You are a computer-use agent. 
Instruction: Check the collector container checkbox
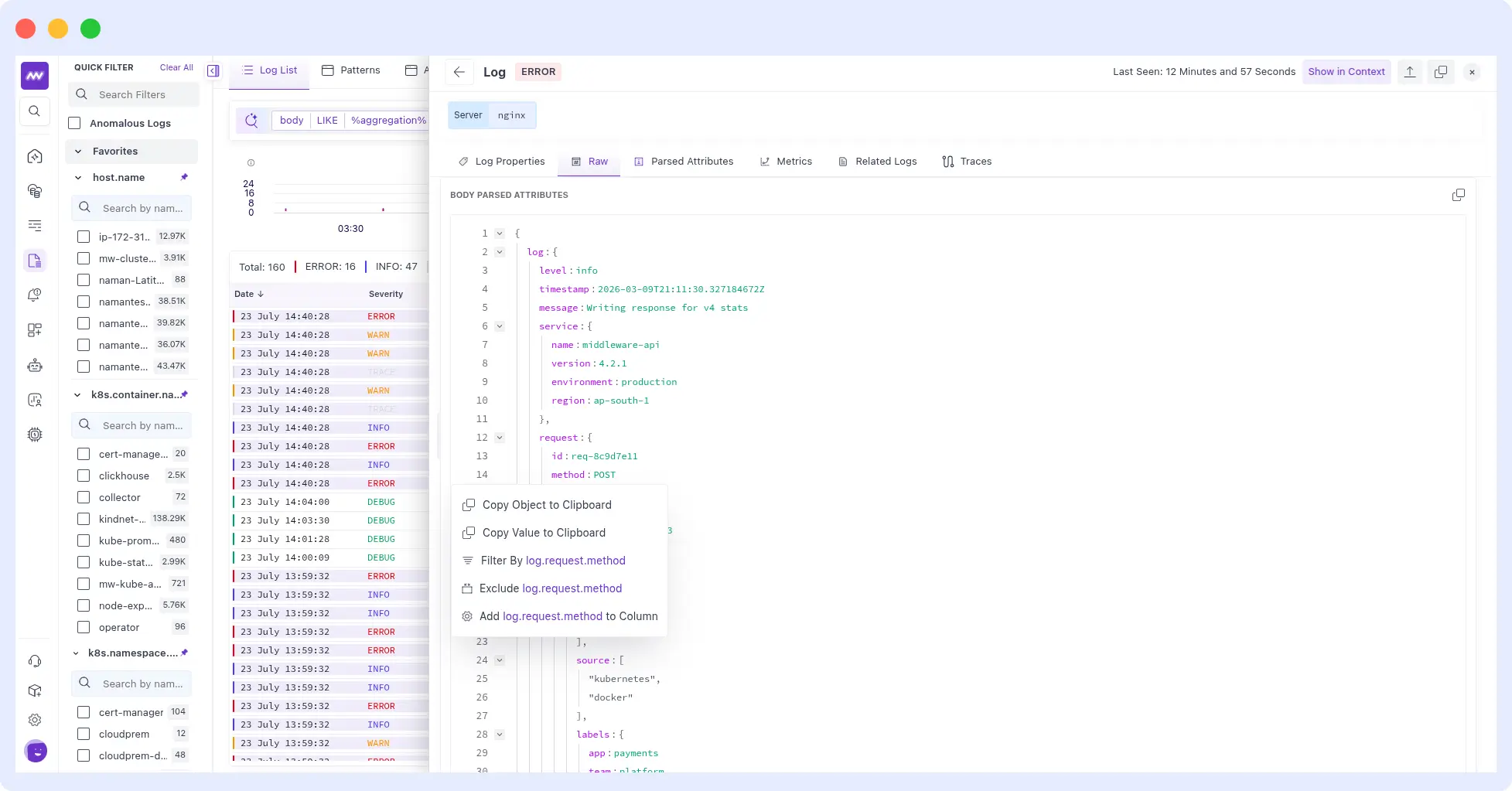click(x=84, y=497)
